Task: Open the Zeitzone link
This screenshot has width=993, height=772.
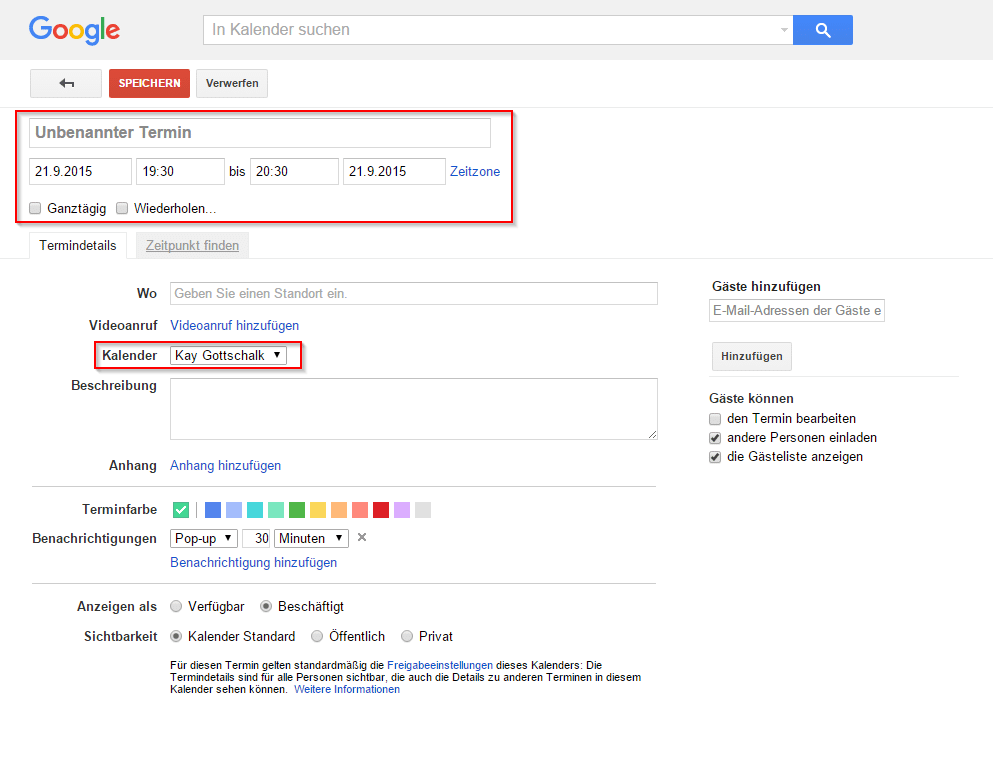Action: 475,172
